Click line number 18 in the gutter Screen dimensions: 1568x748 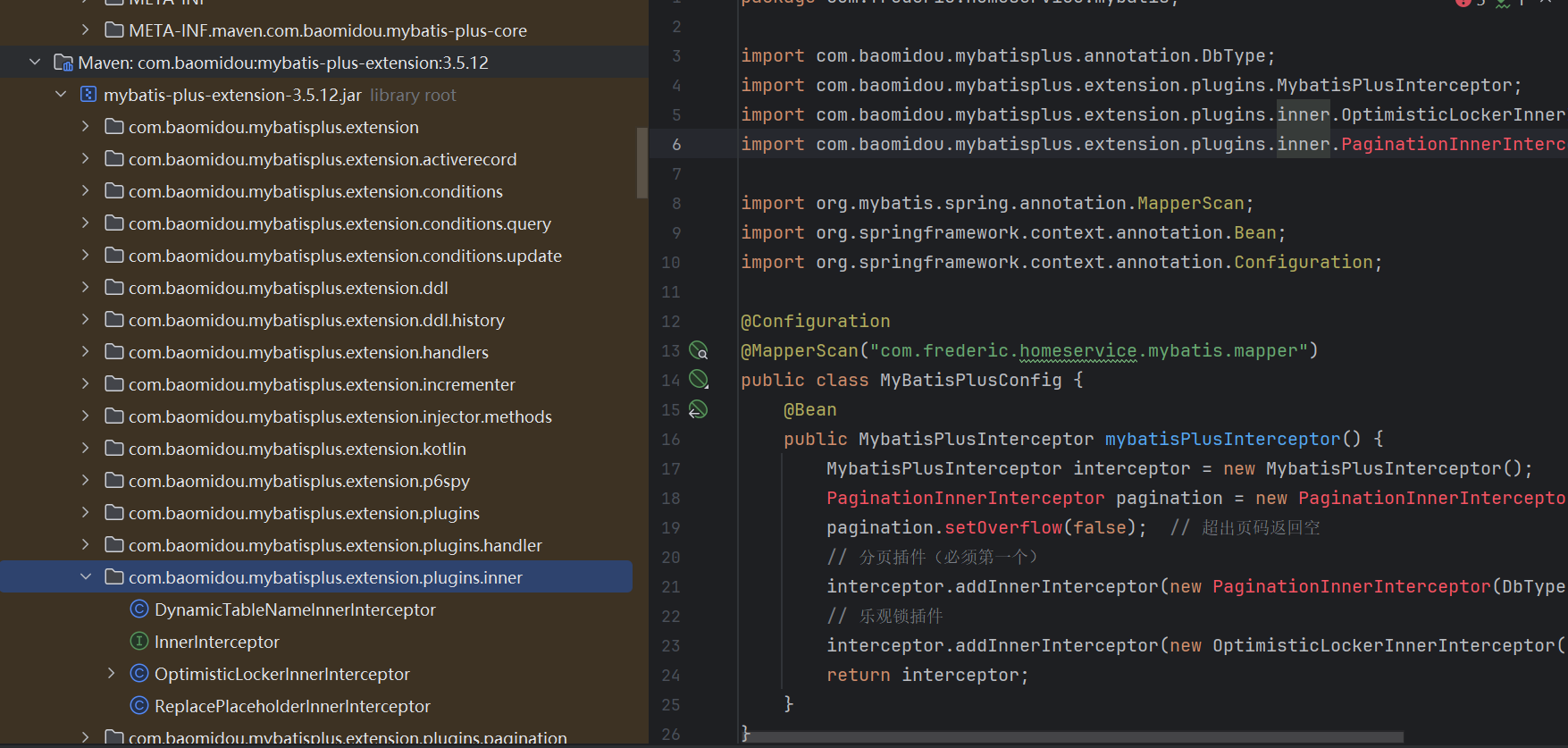pos(671,498)
